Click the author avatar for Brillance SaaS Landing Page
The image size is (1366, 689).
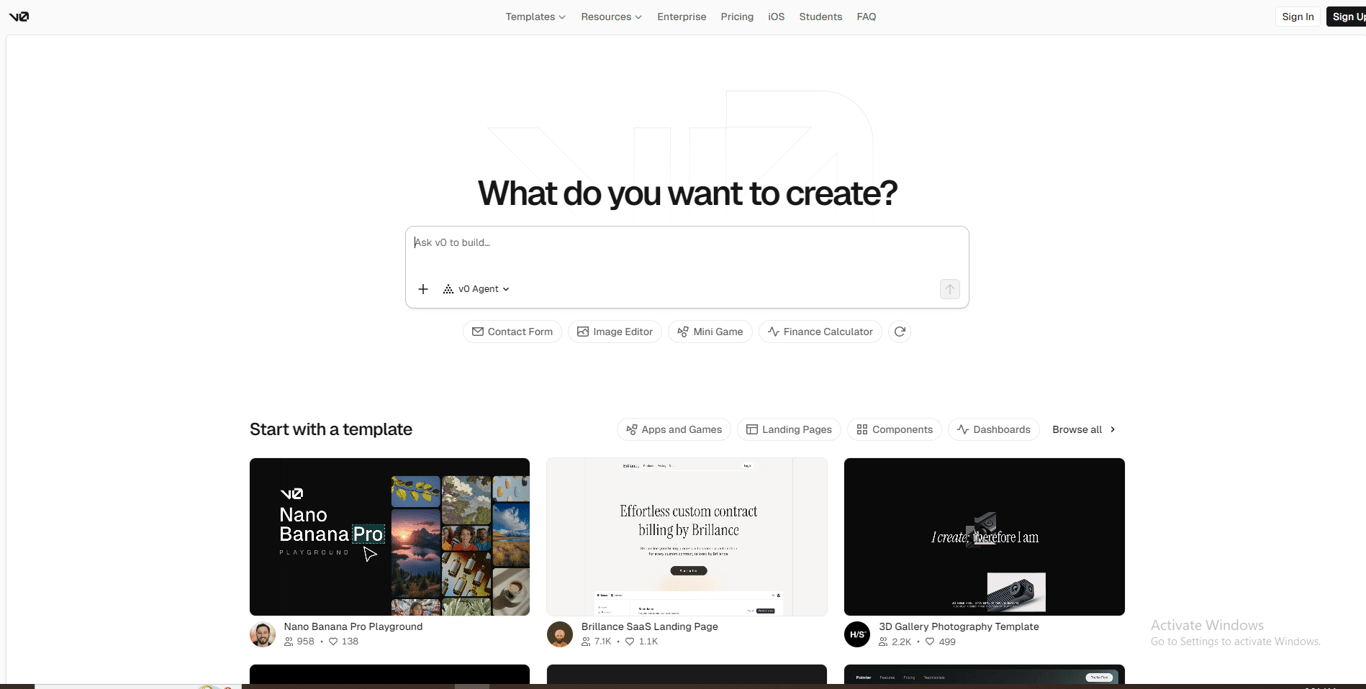[x=560, y=634]
